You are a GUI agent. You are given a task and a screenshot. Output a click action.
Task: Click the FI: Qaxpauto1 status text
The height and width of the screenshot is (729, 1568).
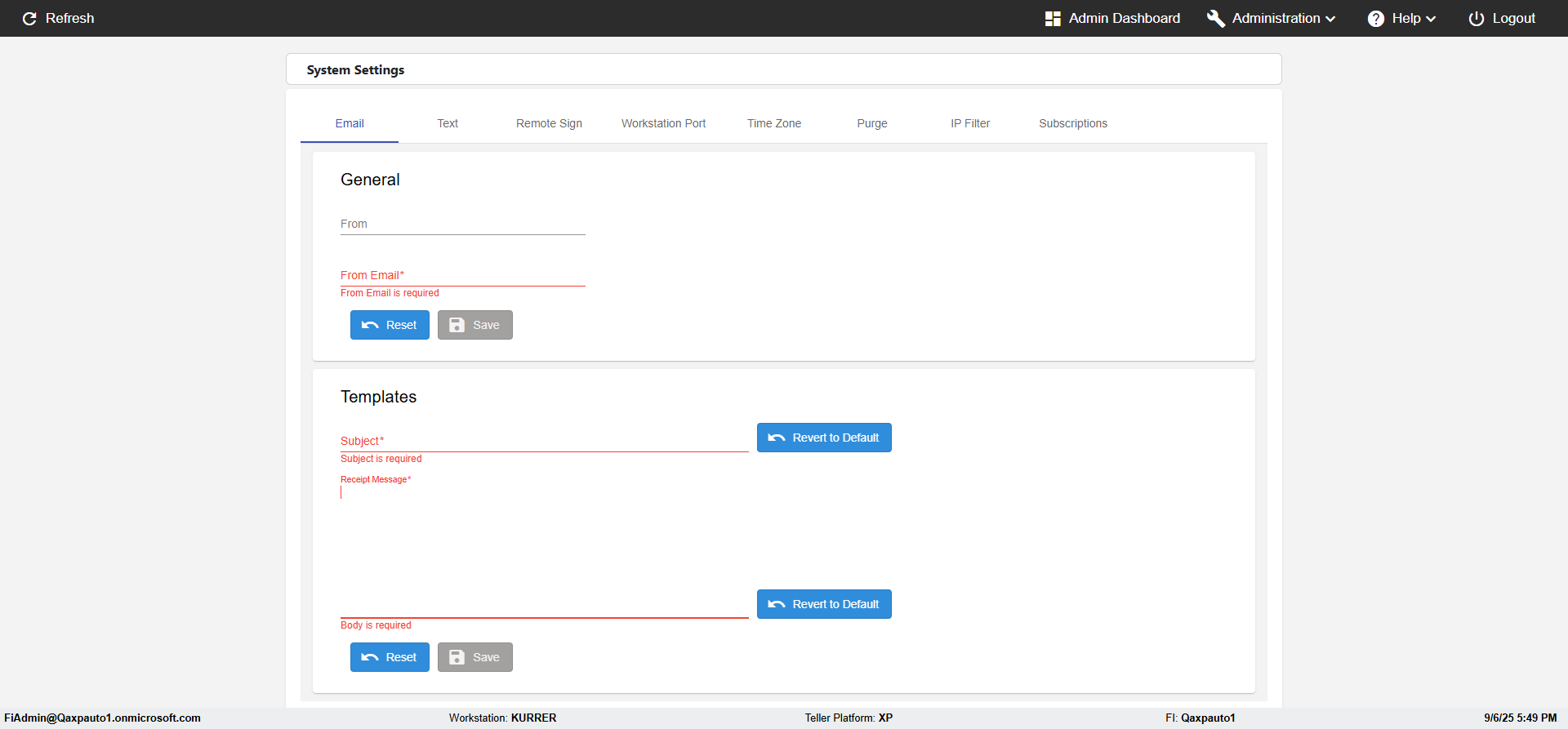[1200, 718]
